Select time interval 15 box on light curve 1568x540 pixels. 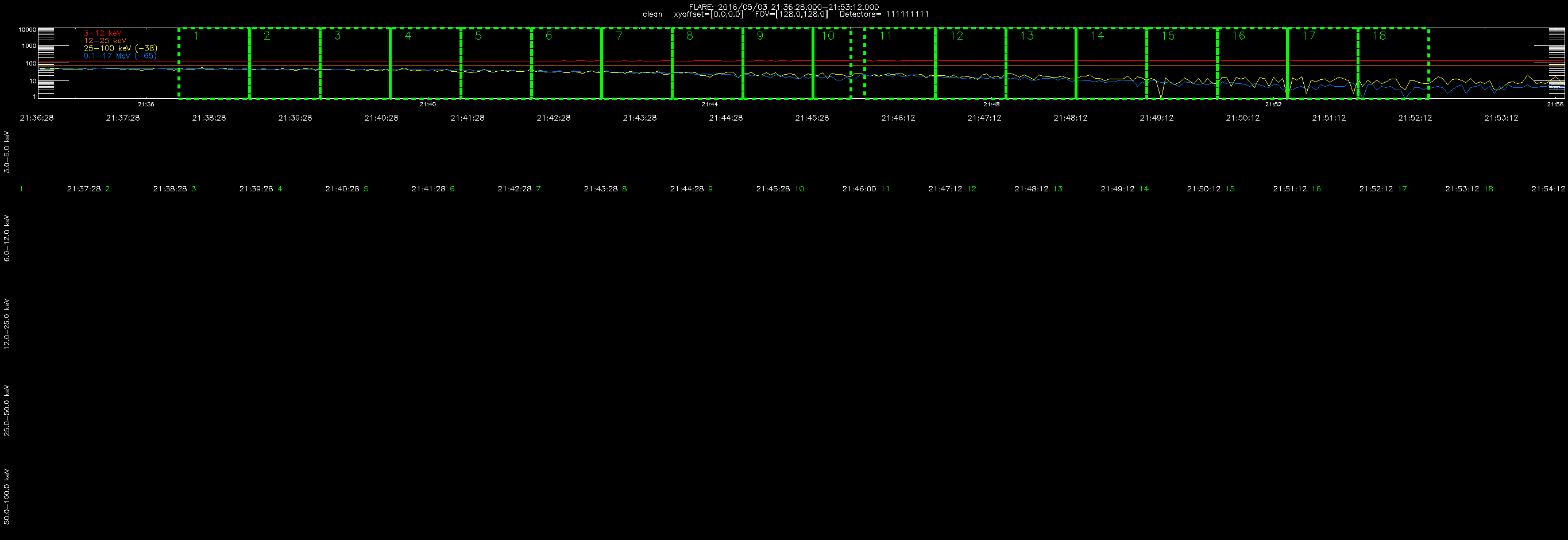1182,63
